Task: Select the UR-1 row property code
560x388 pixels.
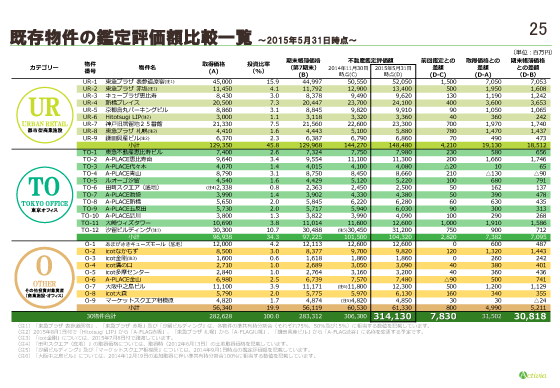Action: coord(90,82)
